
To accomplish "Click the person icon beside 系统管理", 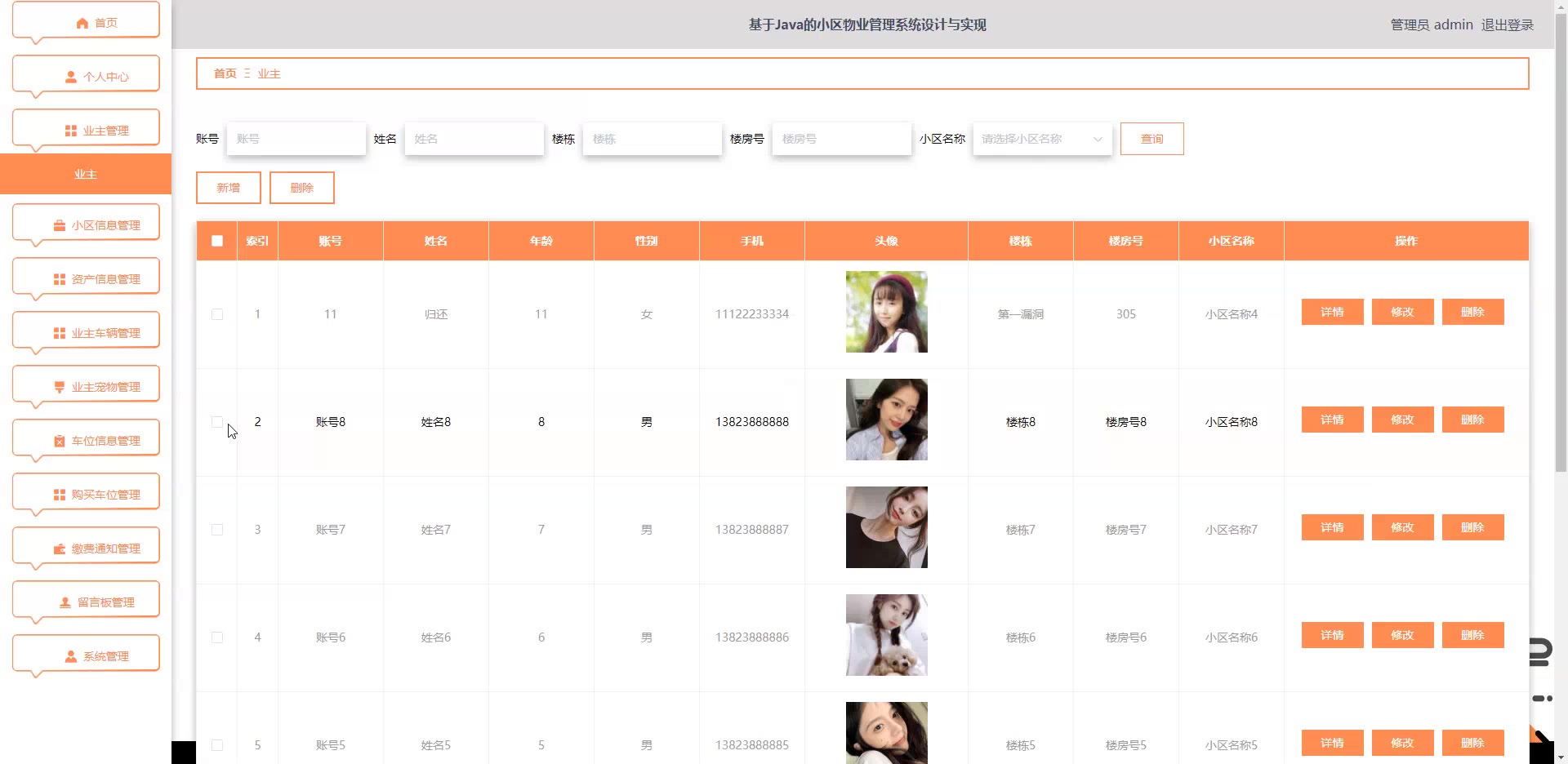I will click(x=71, y=656).
